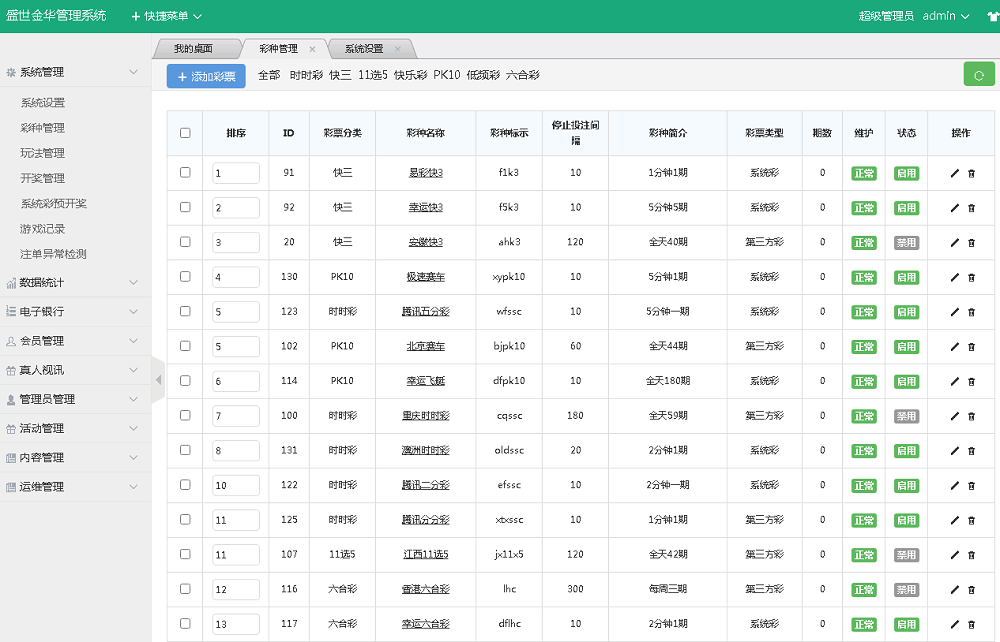
Task: Open the admin user dropdown
Action: pyautogui.click(x=945, y=16)
